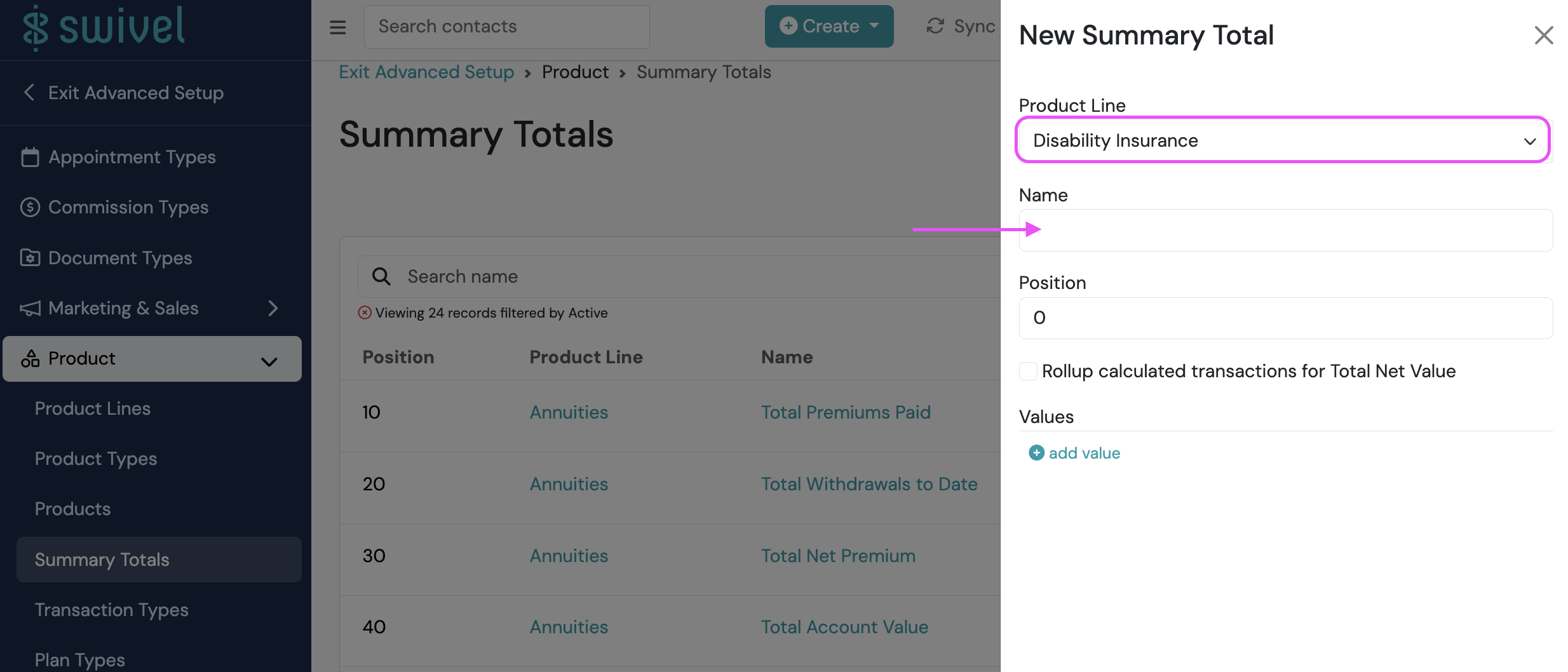Viewport: 1568px width, 672px height.
Task: Click the Product Line column header
Action: 586,357
